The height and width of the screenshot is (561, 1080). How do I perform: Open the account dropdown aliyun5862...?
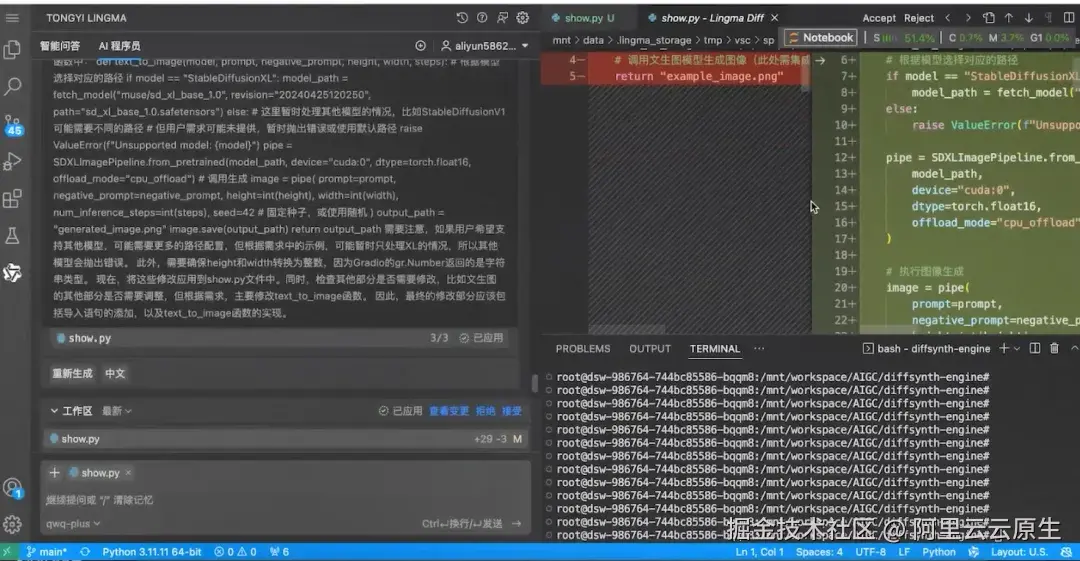tap(484, 45)
